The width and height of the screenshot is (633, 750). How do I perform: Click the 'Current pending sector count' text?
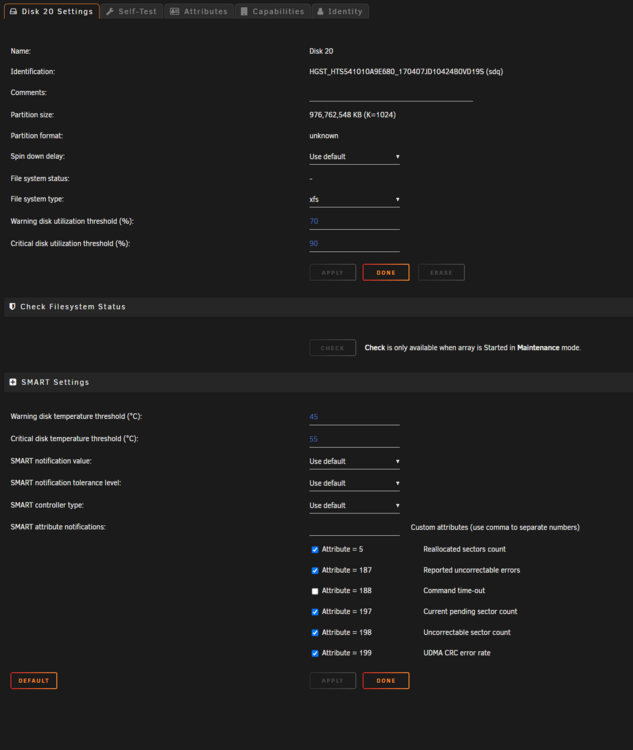click(470, 611)
